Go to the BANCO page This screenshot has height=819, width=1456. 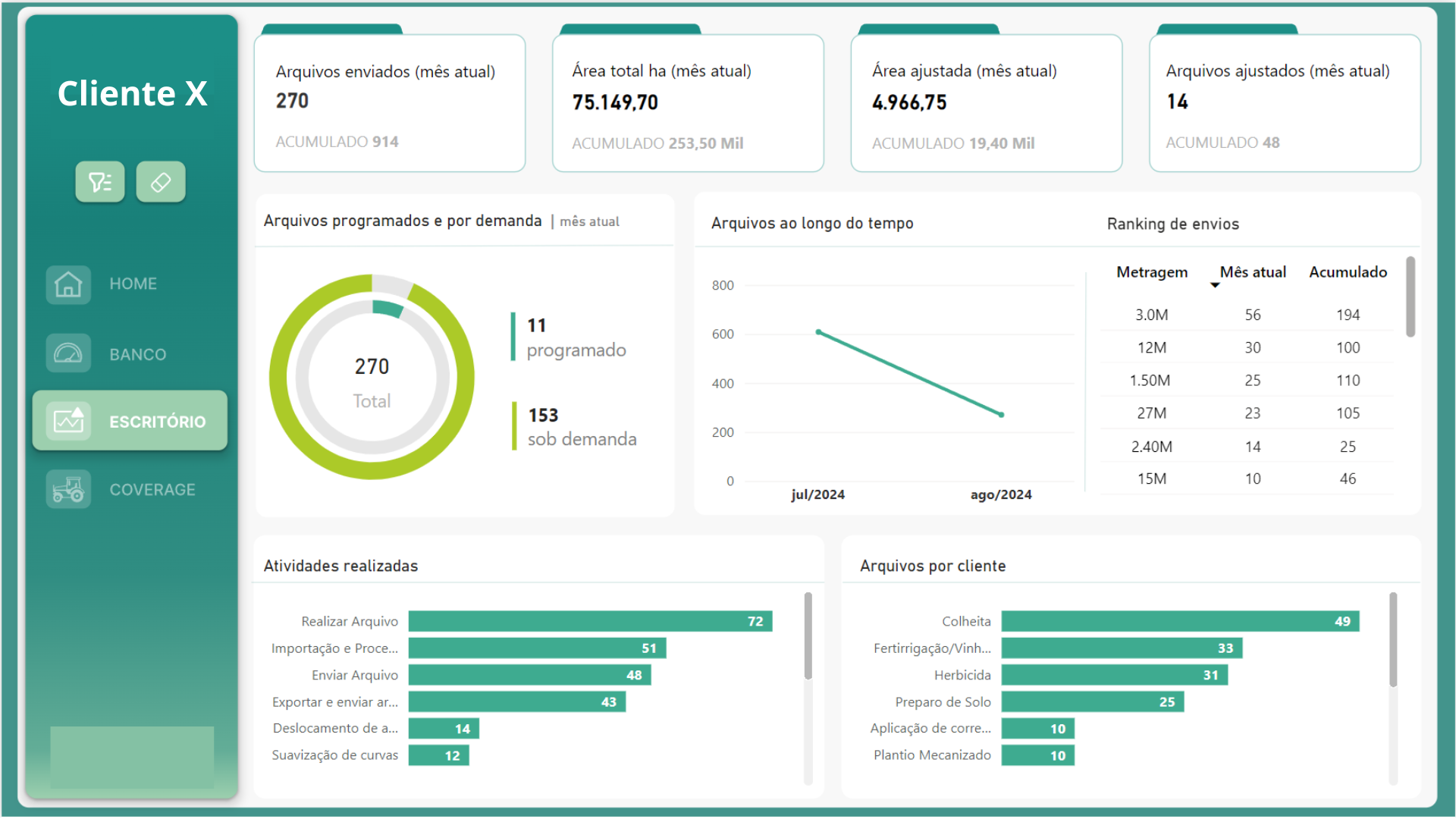point(137,354)
